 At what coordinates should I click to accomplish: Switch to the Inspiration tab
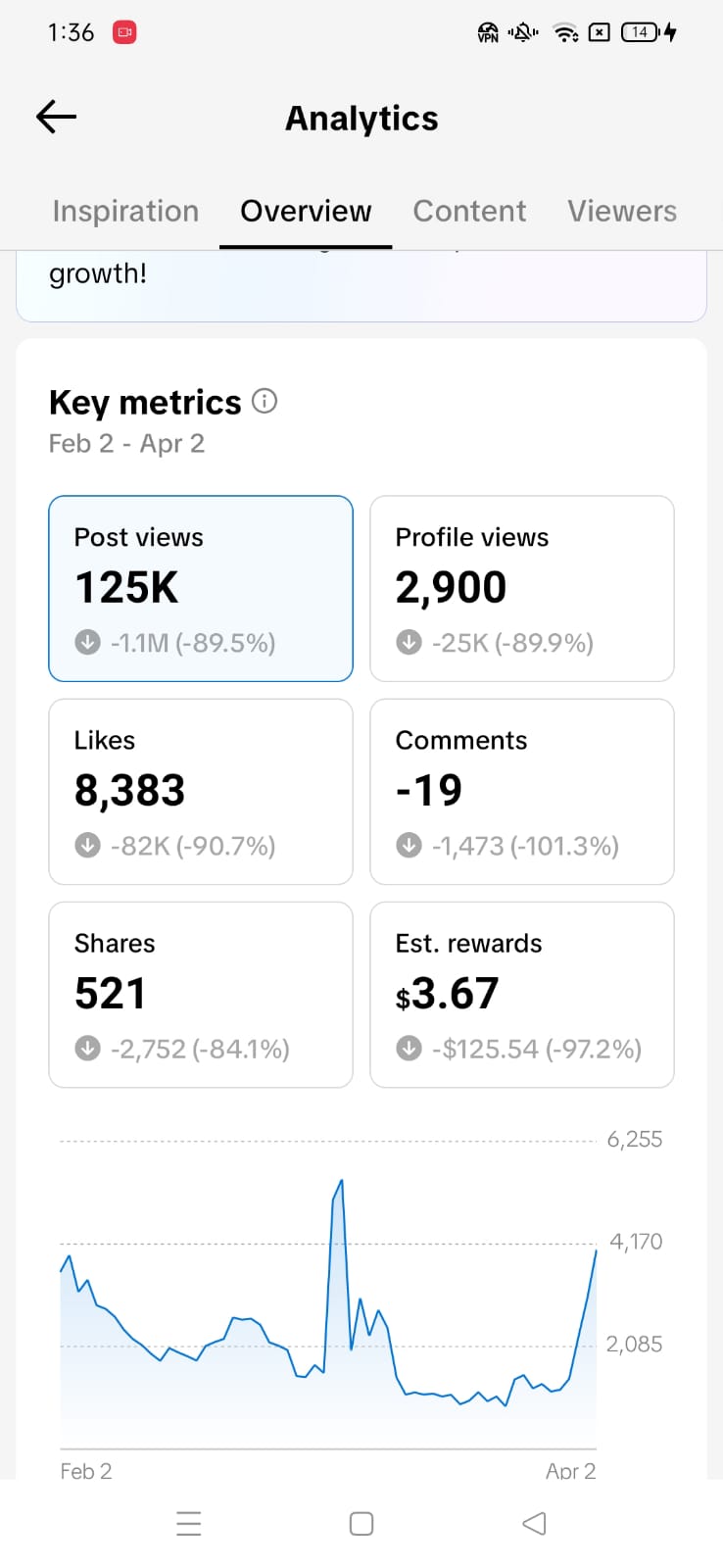click(125, 212)
